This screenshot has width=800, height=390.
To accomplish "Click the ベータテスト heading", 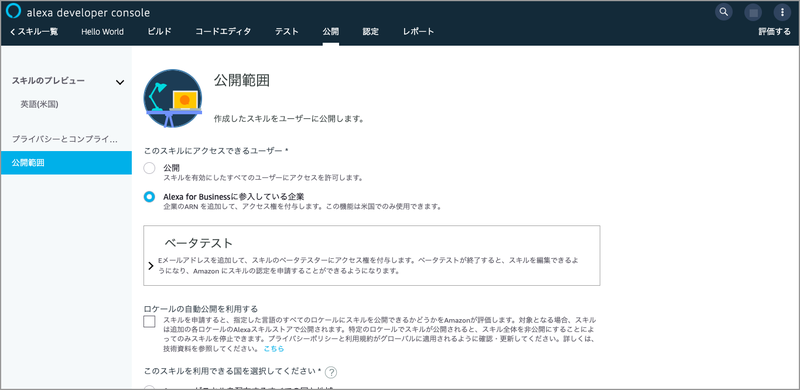I will 198,242.
